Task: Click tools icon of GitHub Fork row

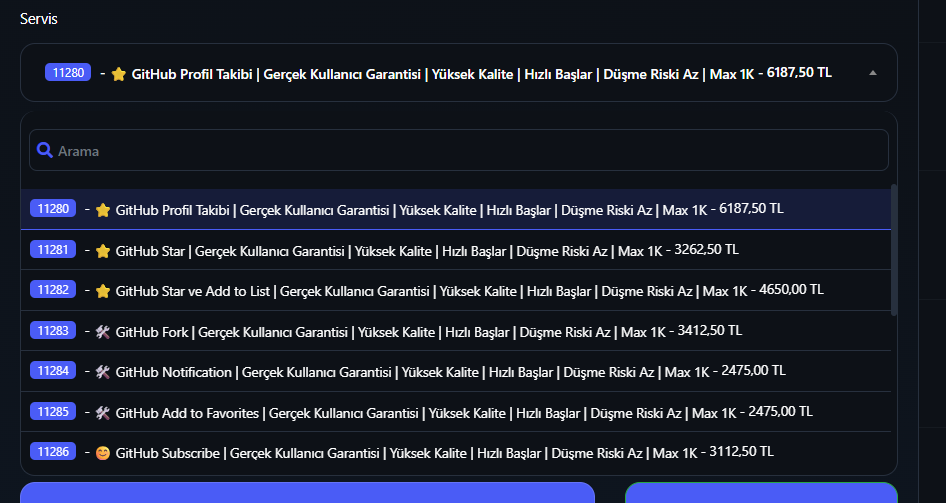Action: point(103,331)
